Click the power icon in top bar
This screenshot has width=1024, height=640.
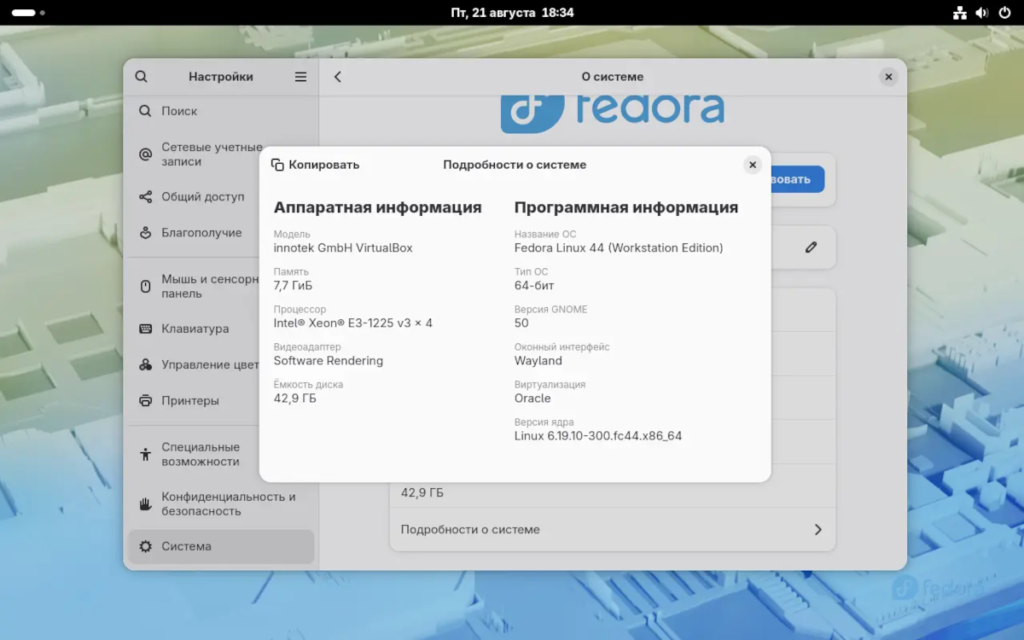pos(1004,12)
